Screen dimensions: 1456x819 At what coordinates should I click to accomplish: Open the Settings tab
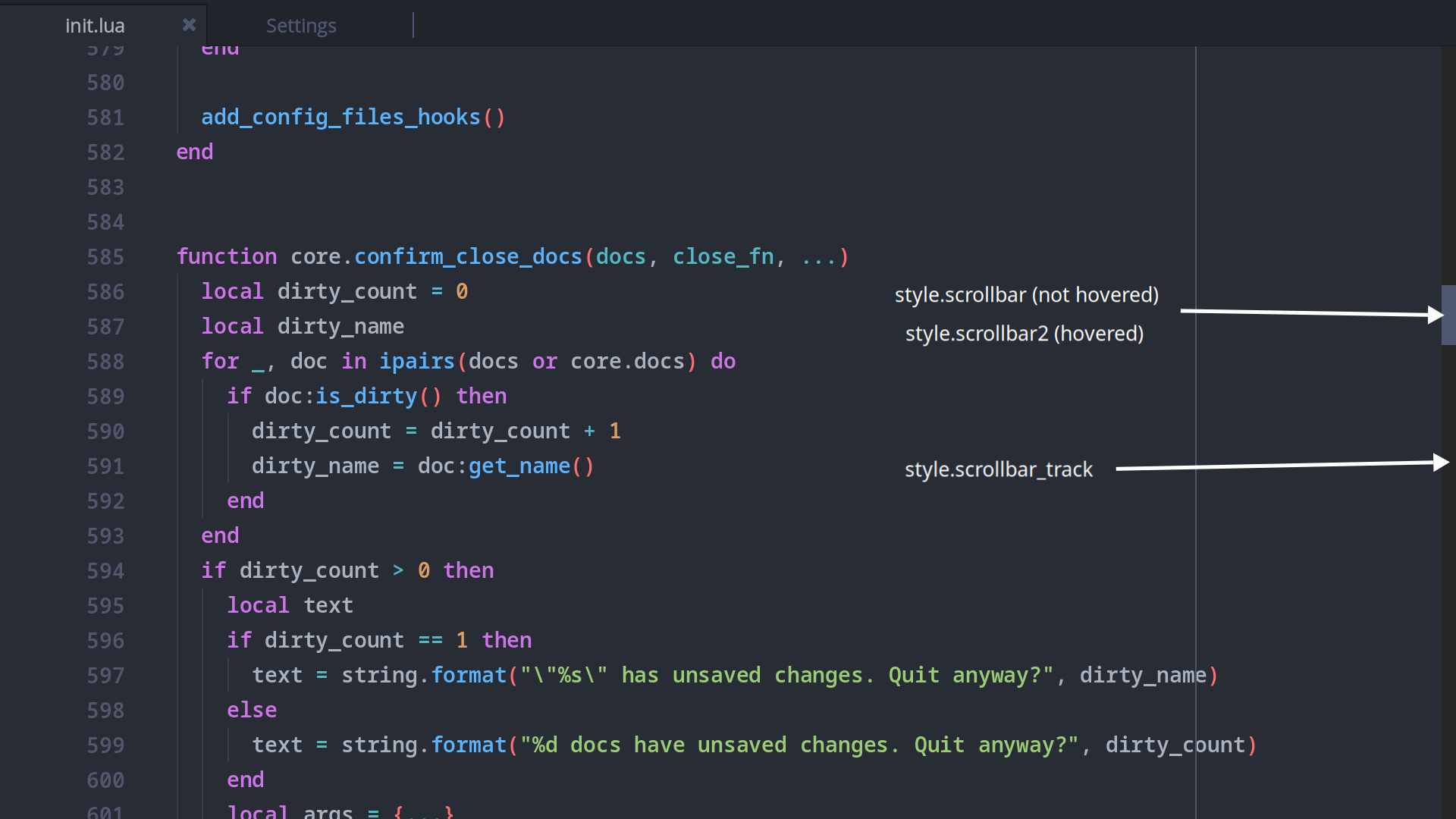pos(301,25)
